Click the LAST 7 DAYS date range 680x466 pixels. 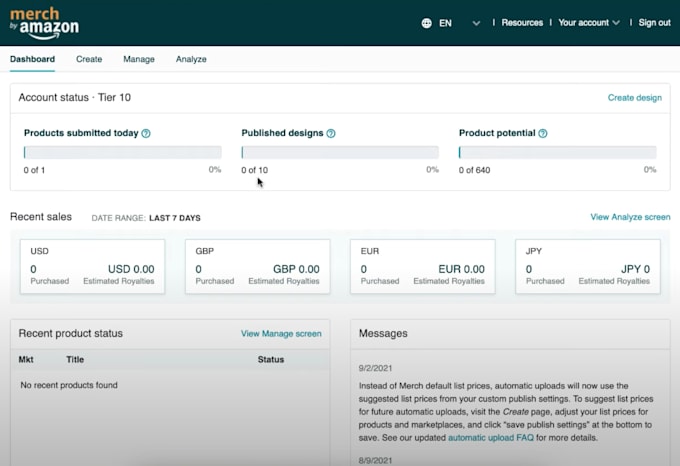coord(175,218)
